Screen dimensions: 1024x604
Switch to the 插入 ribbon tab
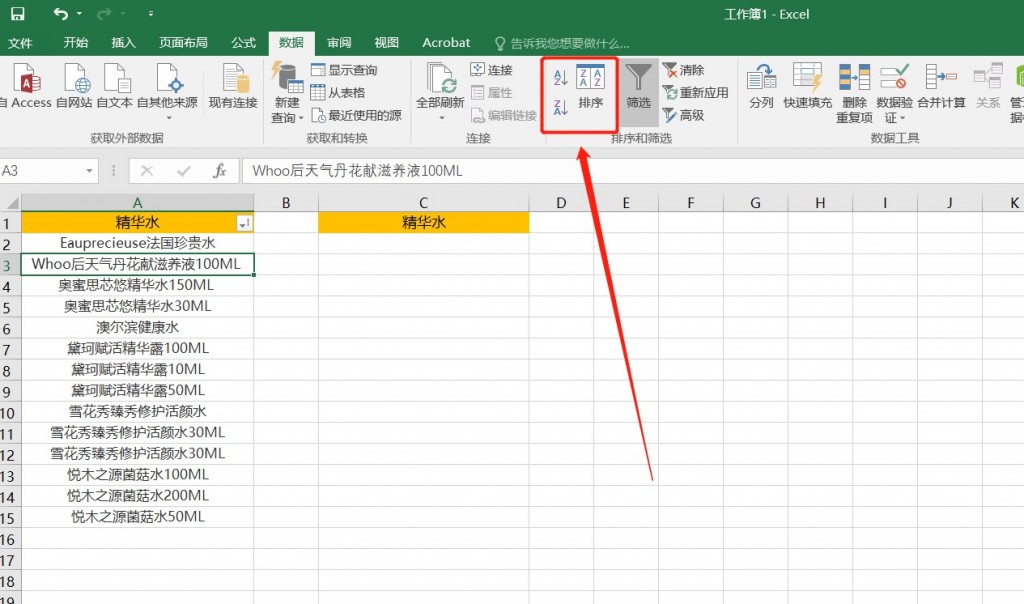click(123, 42)
